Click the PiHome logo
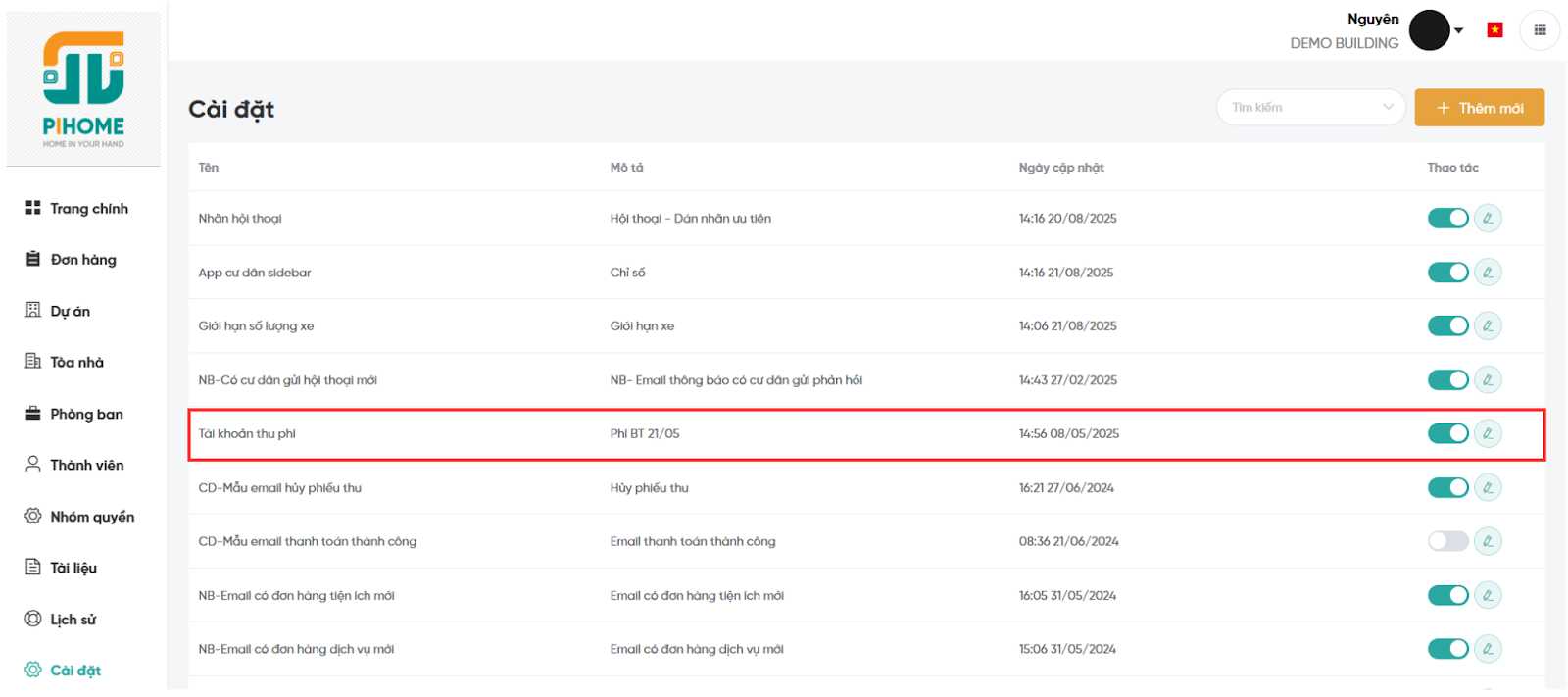Viewport: 1568px width, 697px height. [x=83, y=89]
